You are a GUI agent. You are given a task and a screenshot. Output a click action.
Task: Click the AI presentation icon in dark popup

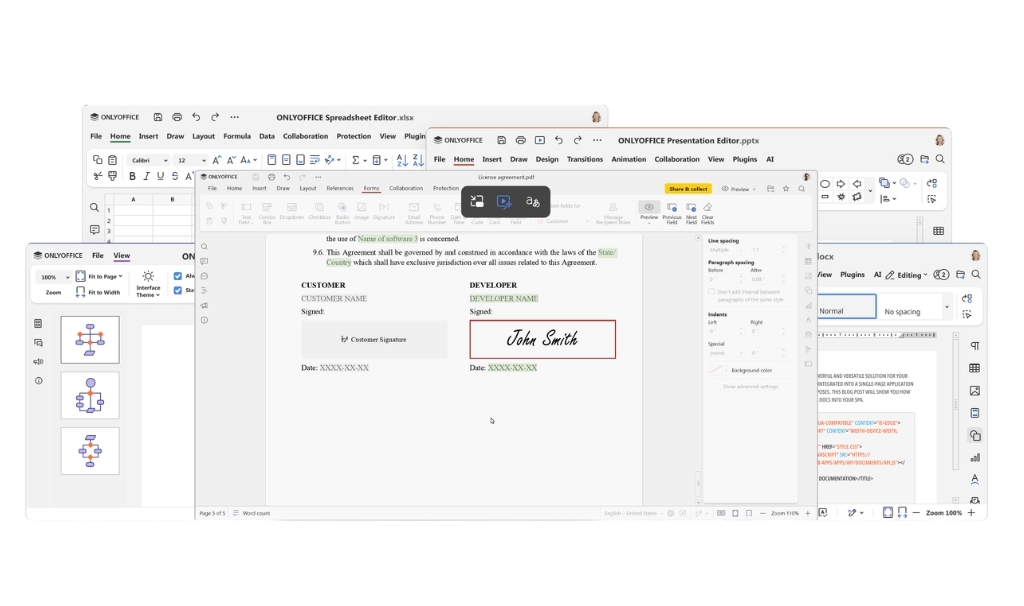[x=504, y=202]
